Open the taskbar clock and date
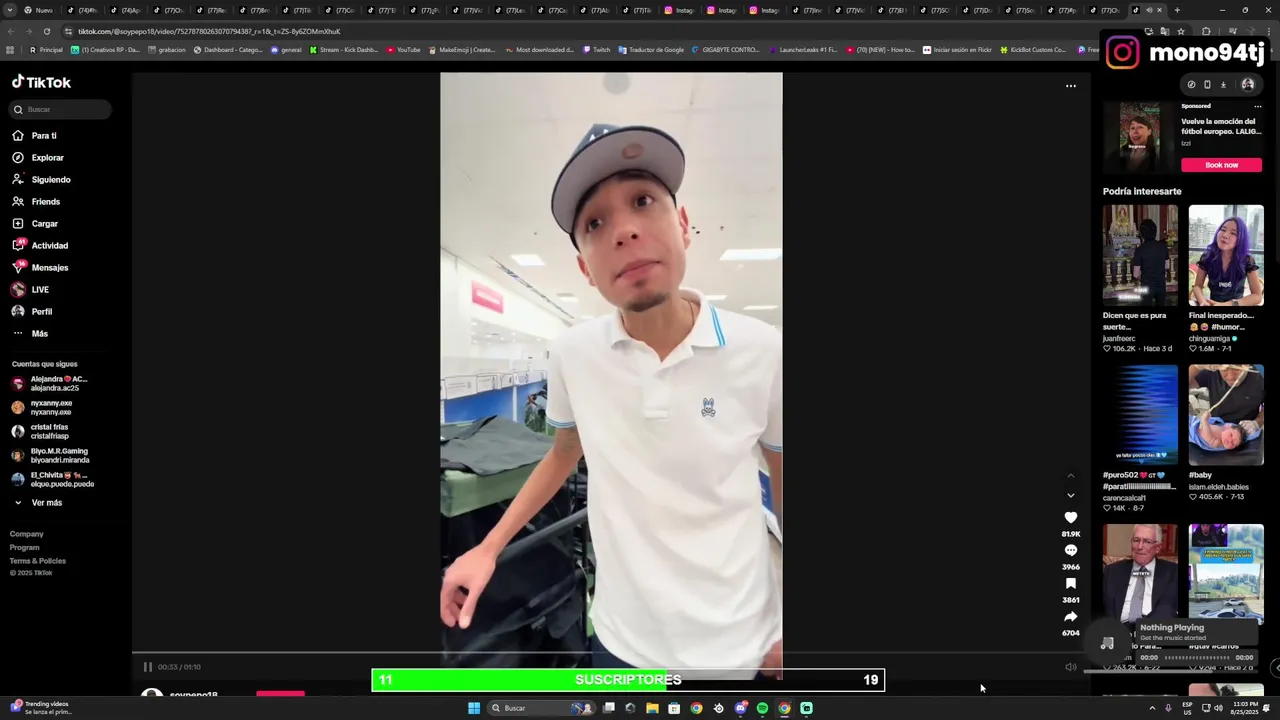This screenshot has width=1280, height=720. pyautogui.click(x=1243, y=708)
